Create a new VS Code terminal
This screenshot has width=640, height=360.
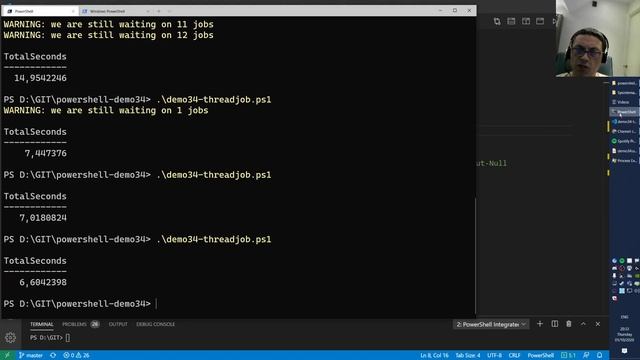[x=540, y=324]
